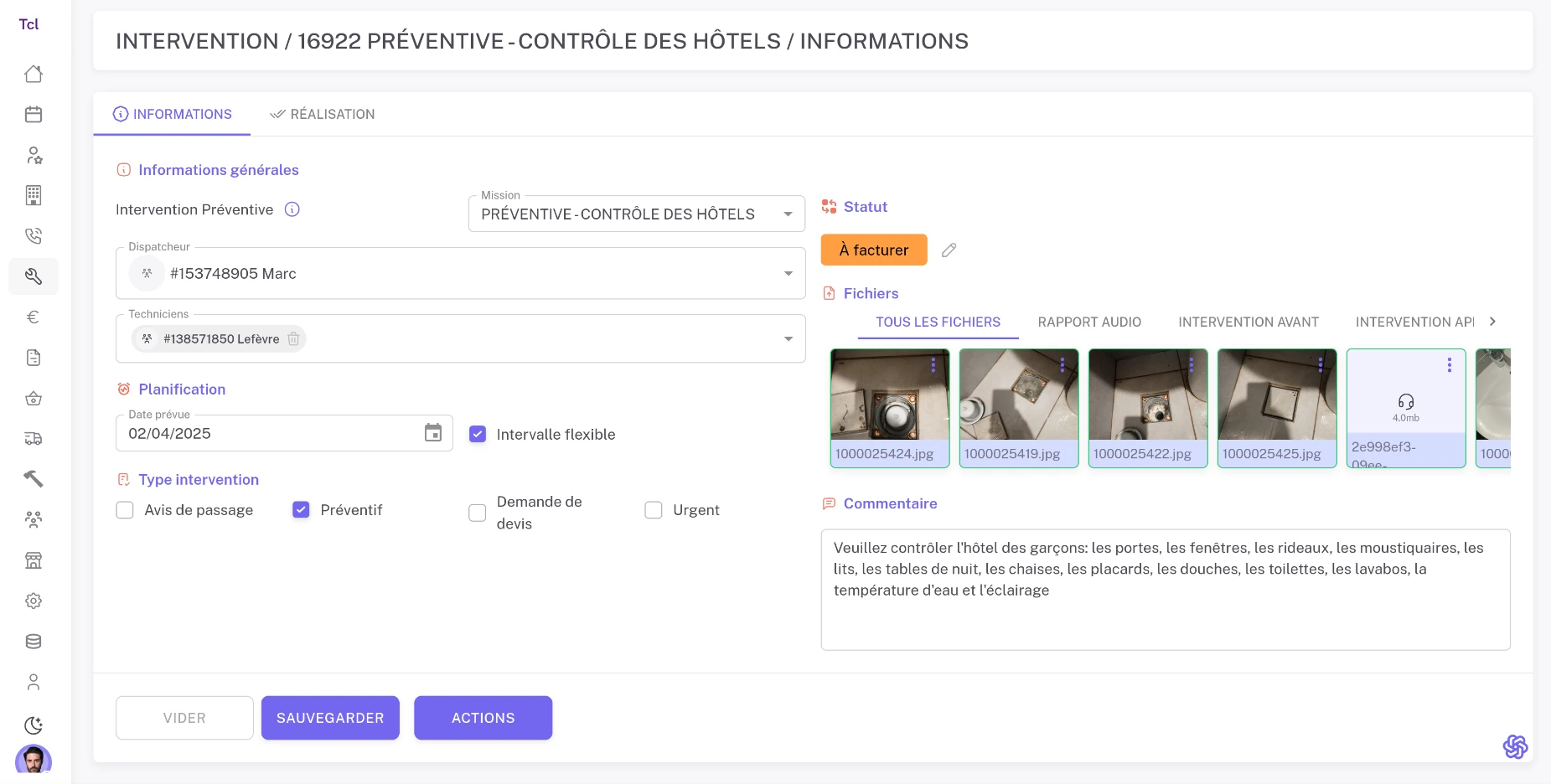
Task: Enable the Avis de passage checkbox
Action: click(125, 509)
